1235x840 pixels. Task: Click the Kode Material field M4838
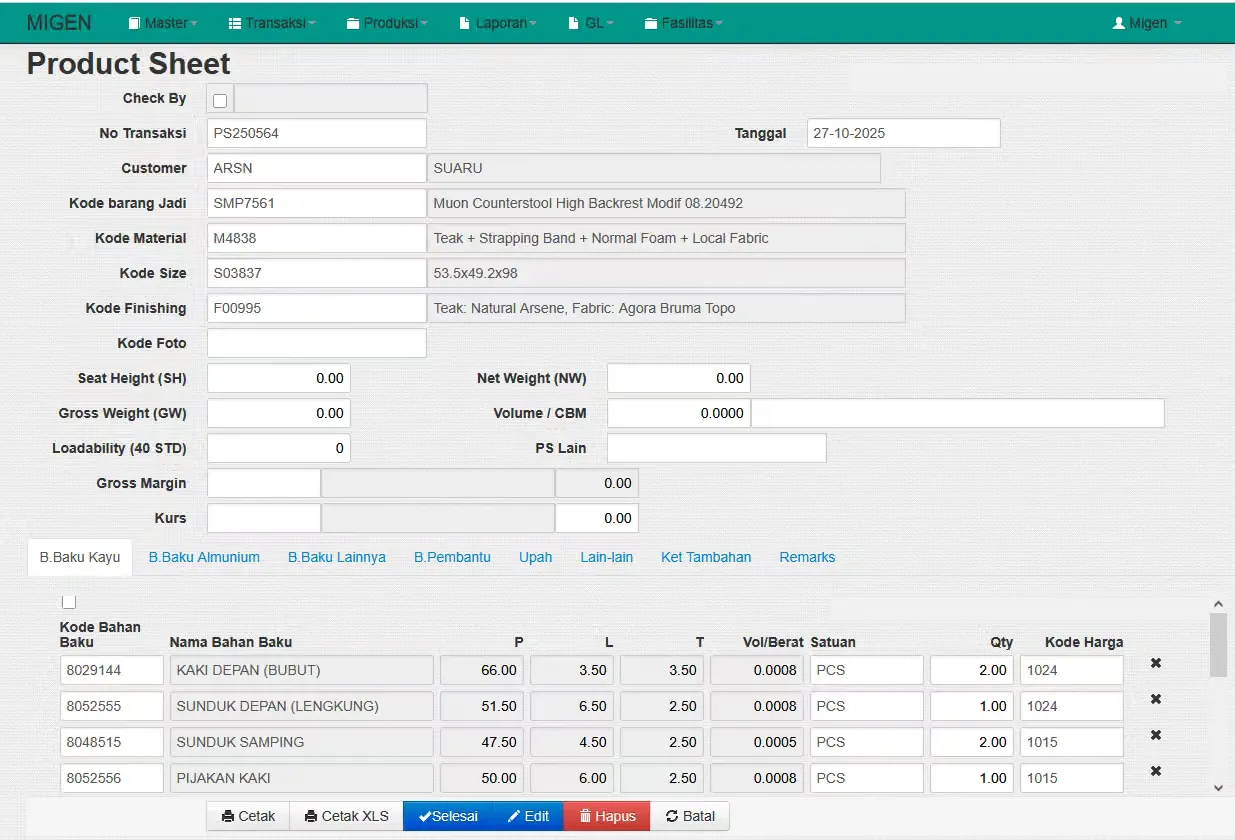[x=317, y=238]
